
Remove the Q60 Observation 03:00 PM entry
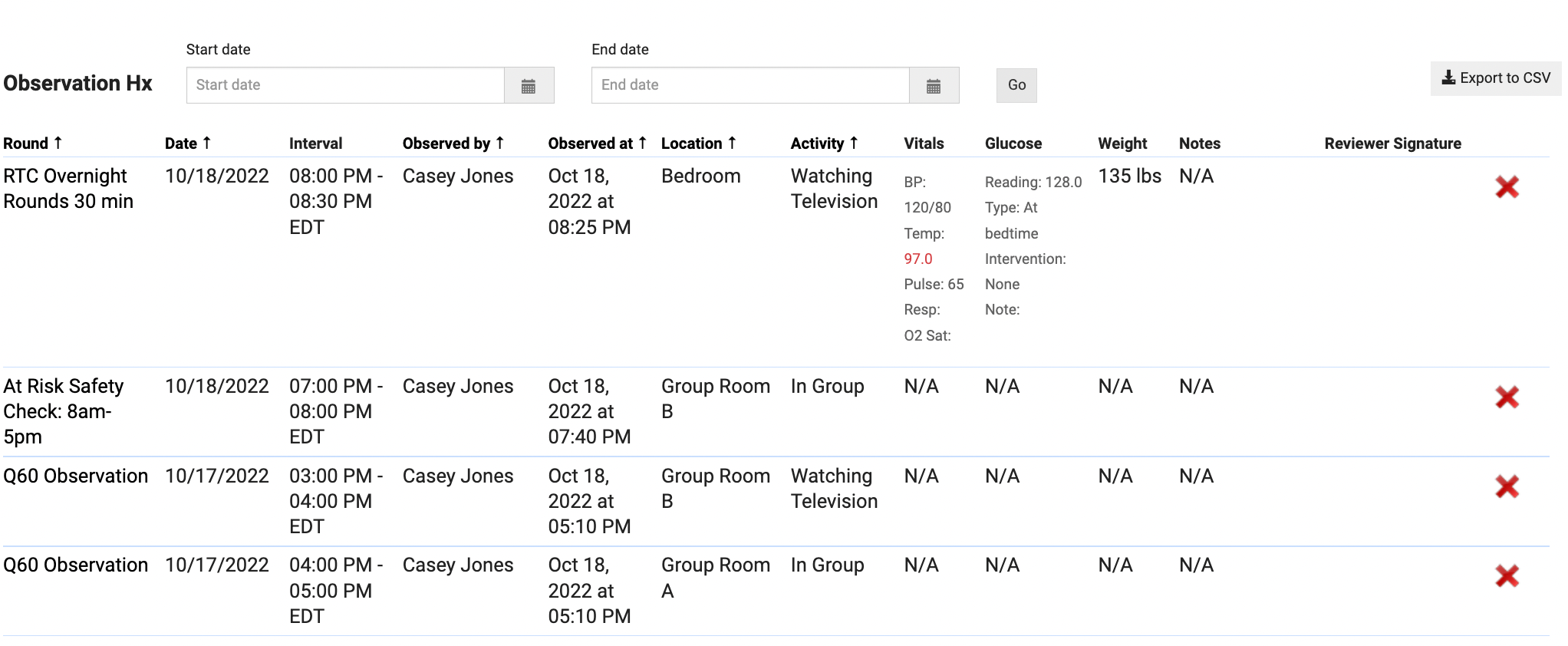pos(1507,487)
